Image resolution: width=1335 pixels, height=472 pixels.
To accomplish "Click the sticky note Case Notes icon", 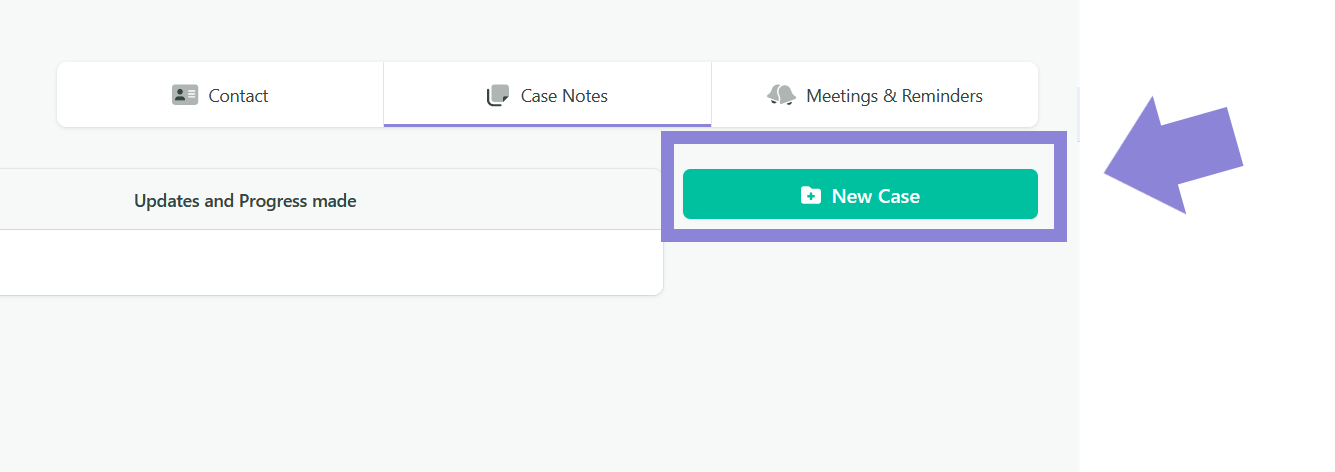I will pos(498,95).
